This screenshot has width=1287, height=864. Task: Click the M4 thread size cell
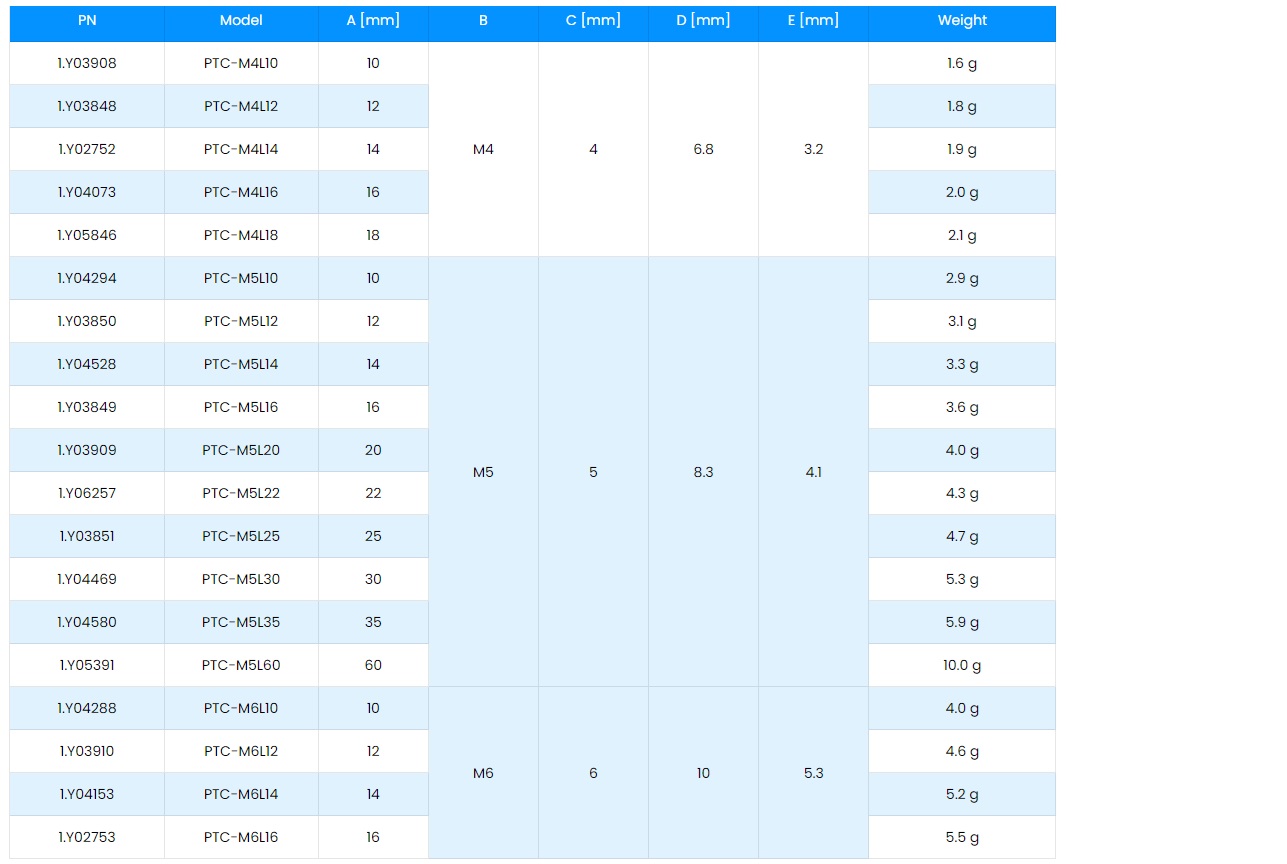coord(483,150)
